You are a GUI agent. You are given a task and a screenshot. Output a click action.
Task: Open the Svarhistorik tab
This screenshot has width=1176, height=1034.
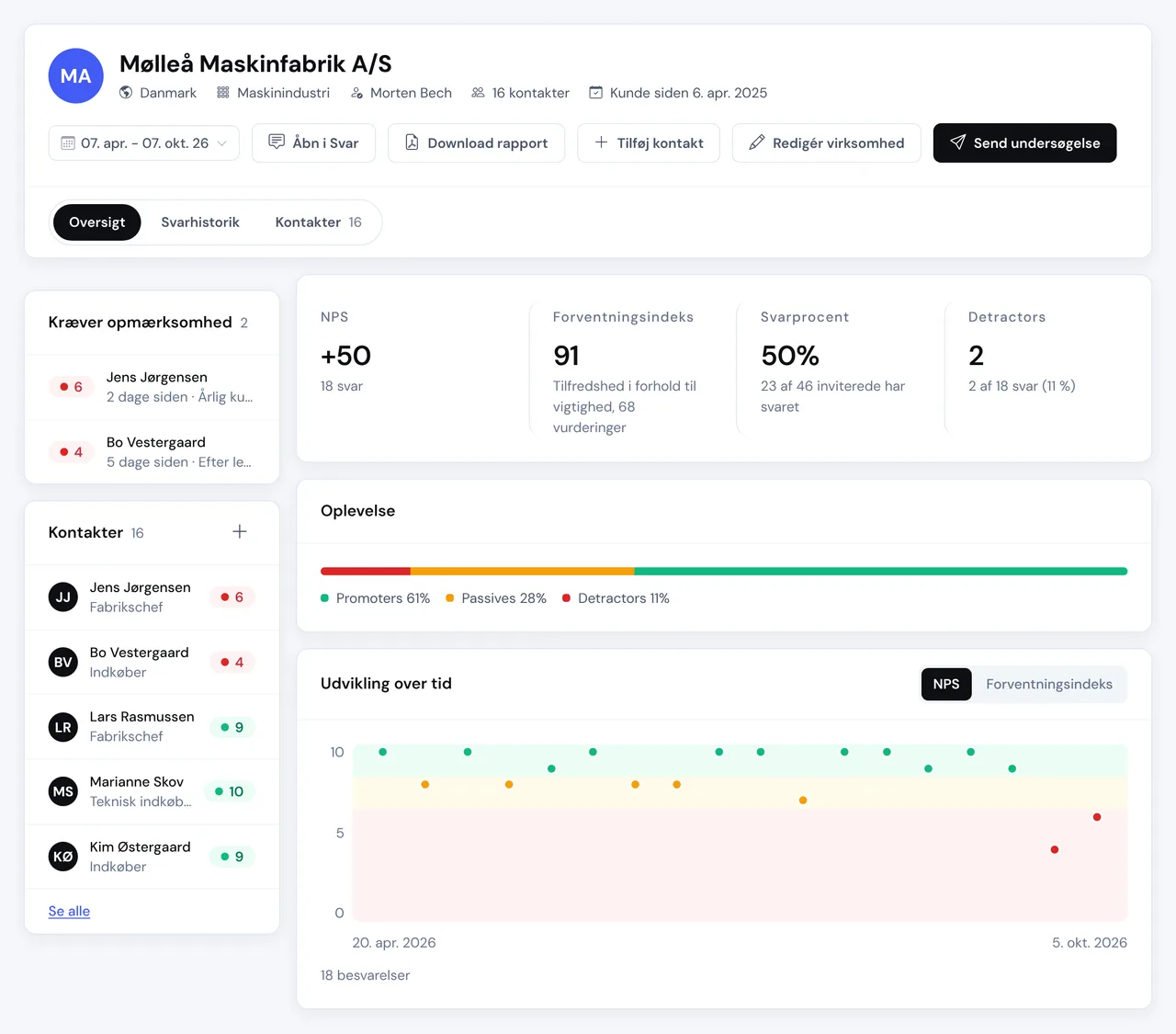coord(200,222)
